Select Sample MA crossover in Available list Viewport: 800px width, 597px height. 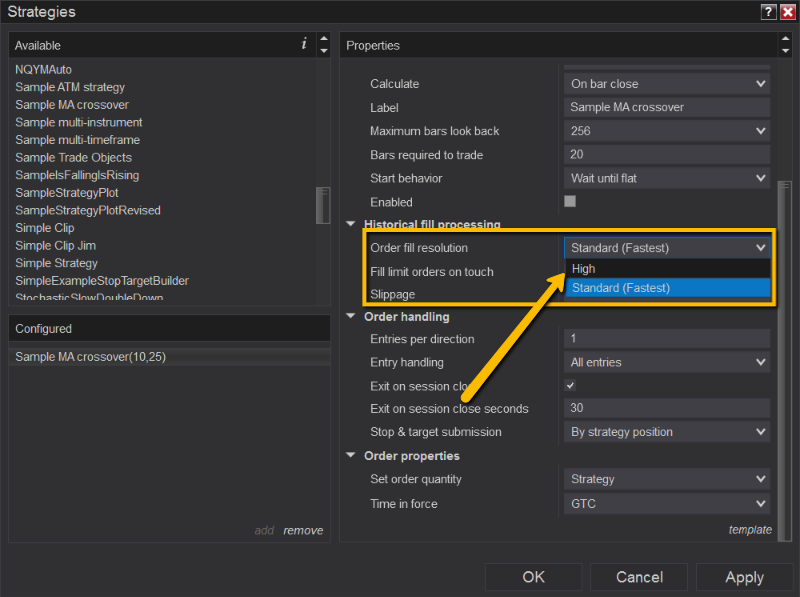pos(72,105)
